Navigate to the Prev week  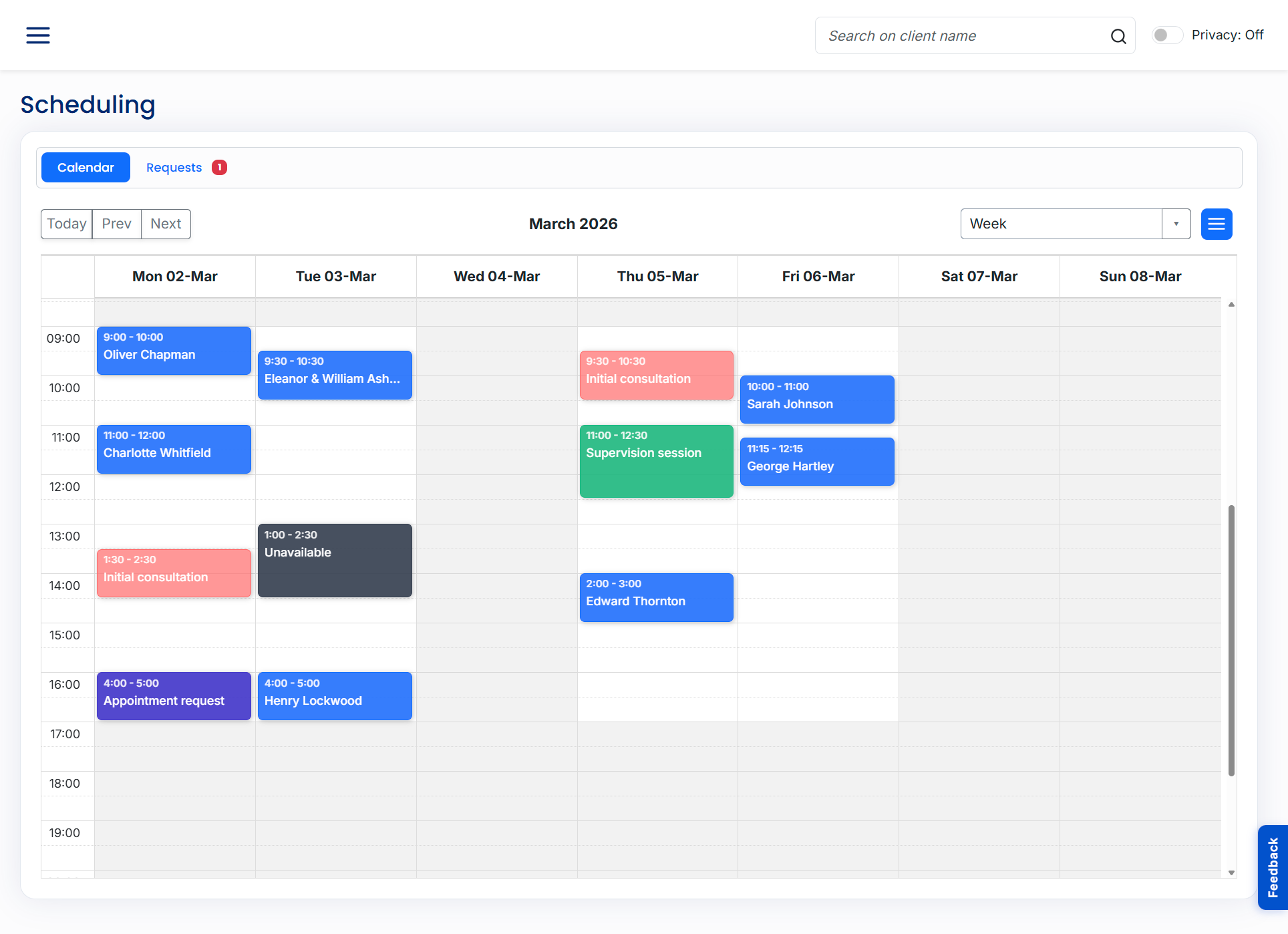click(x=117, y=224)
